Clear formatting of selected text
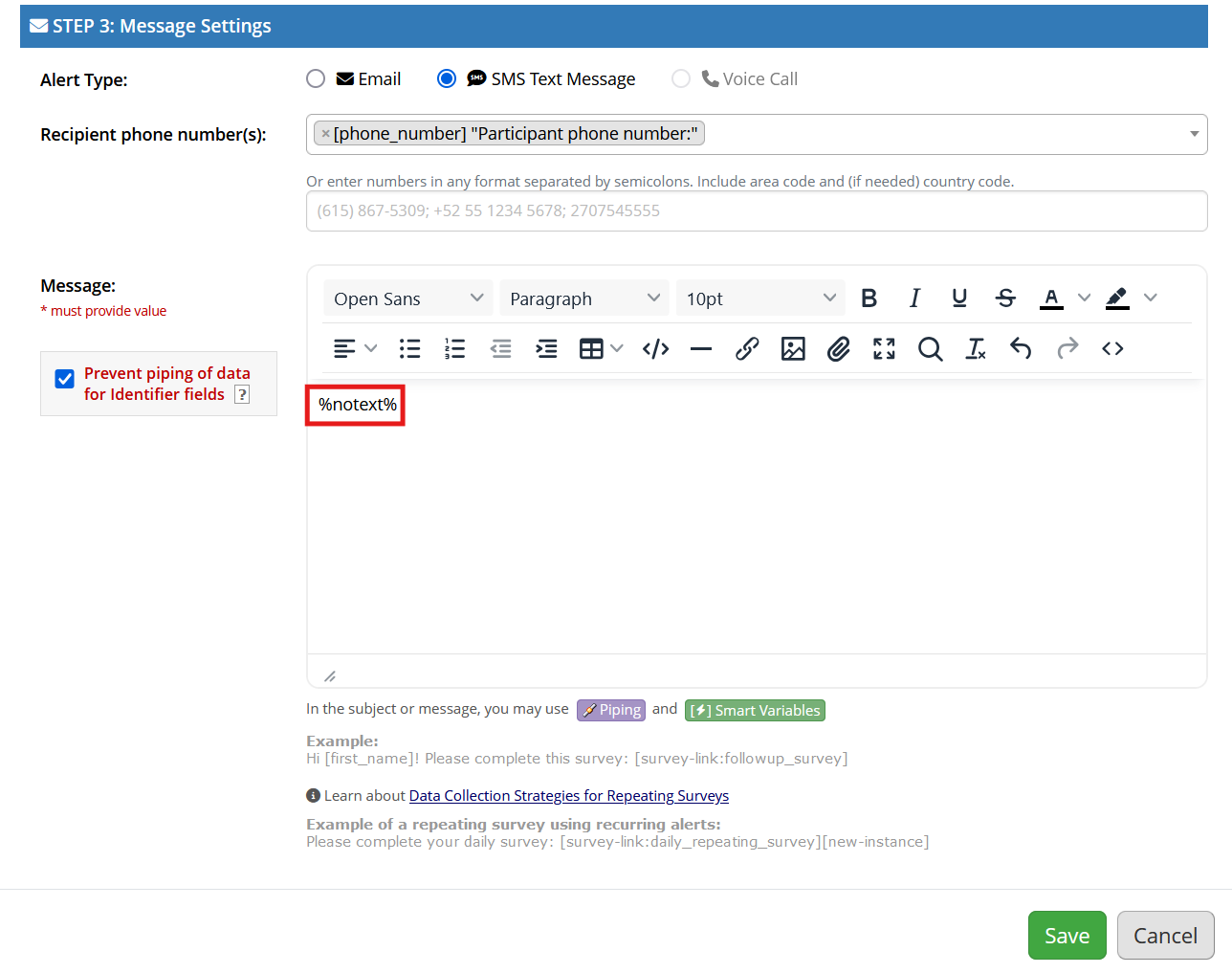This screenshot has width=1232, height=973. pos(976,349)
